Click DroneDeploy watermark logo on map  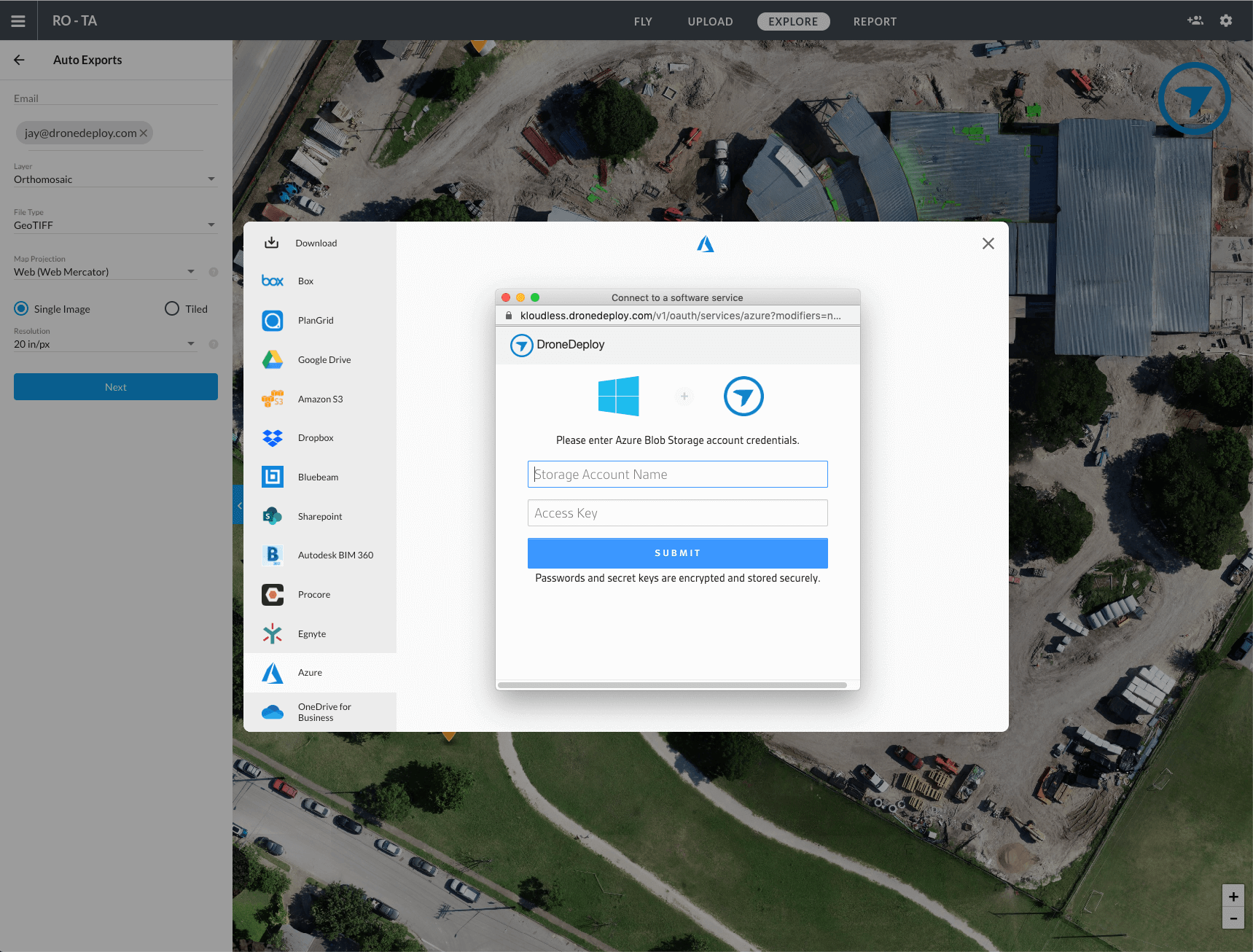1194,98
